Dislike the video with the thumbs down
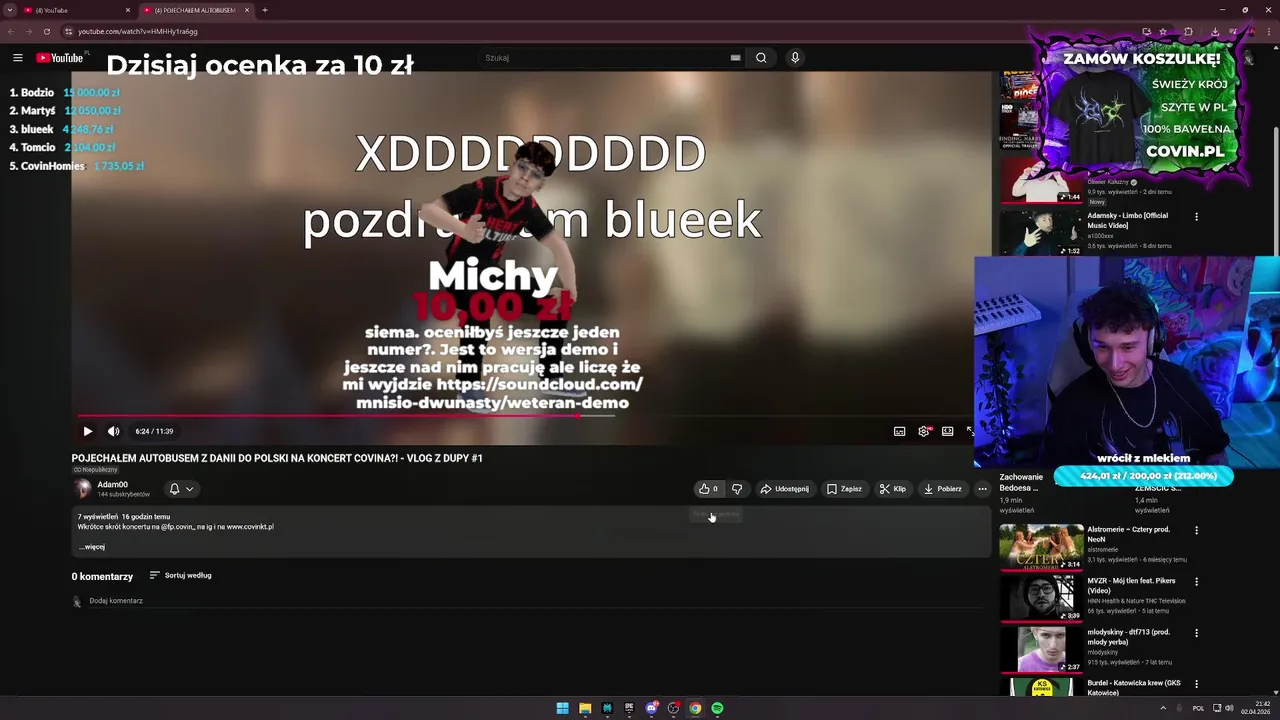The height and width of the screenshot is (720, 1280). pos(737,489)
